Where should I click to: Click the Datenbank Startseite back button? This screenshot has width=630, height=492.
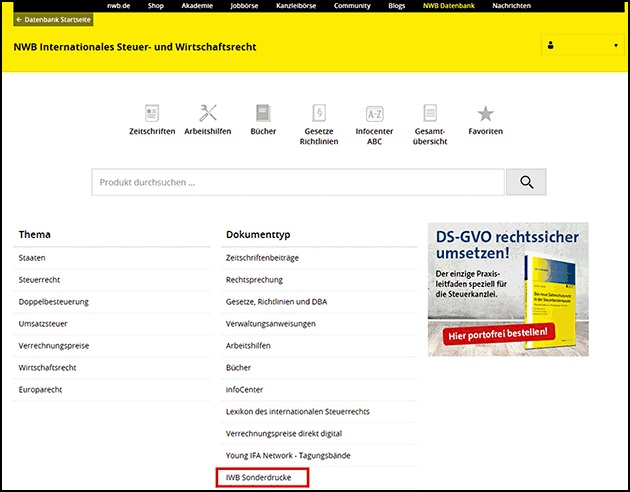(x=52, y=19)
